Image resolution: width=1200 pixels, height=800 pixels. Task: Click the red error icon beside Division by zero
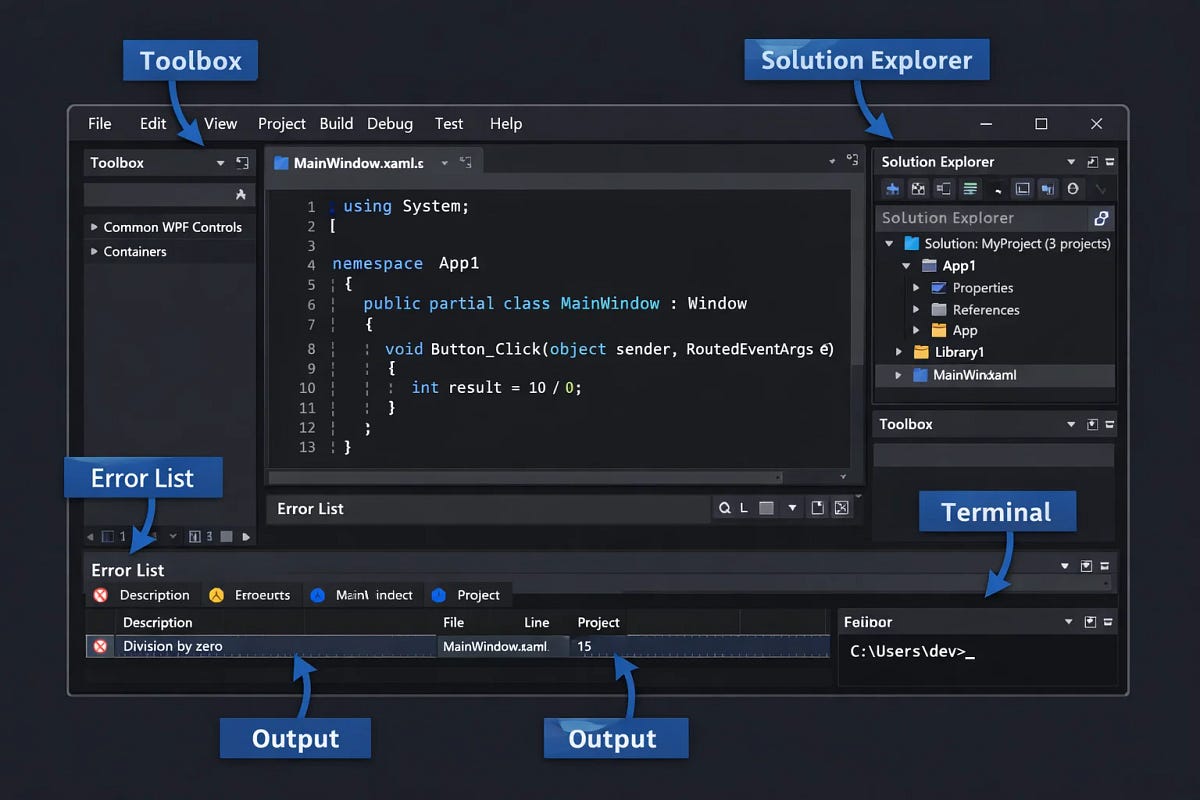100,646
